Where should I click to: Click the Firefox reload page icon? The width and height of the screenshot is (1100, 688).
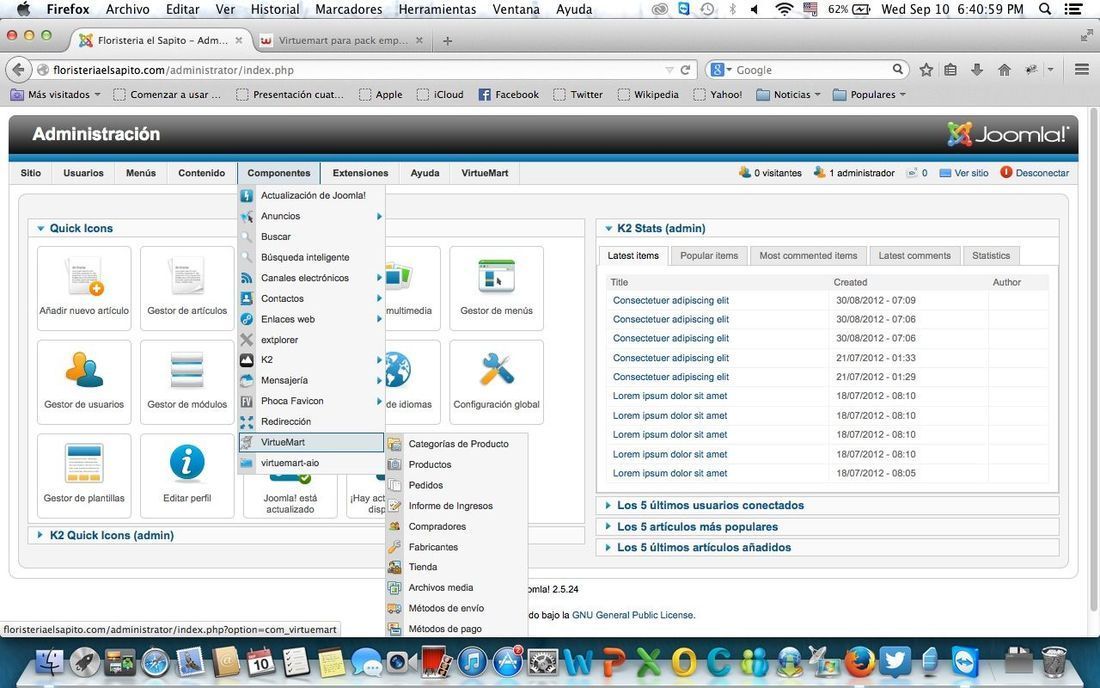(685, 70)
